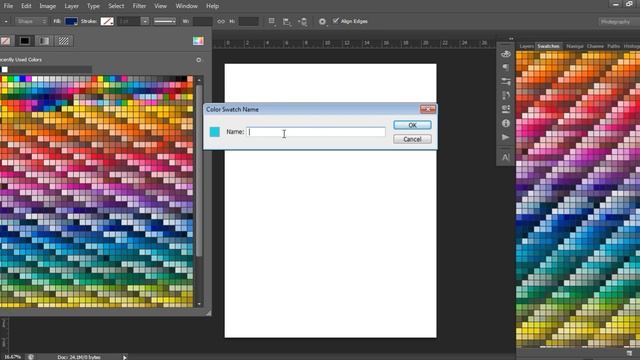Open the tool mode Shape dropdown

[31, 21]
